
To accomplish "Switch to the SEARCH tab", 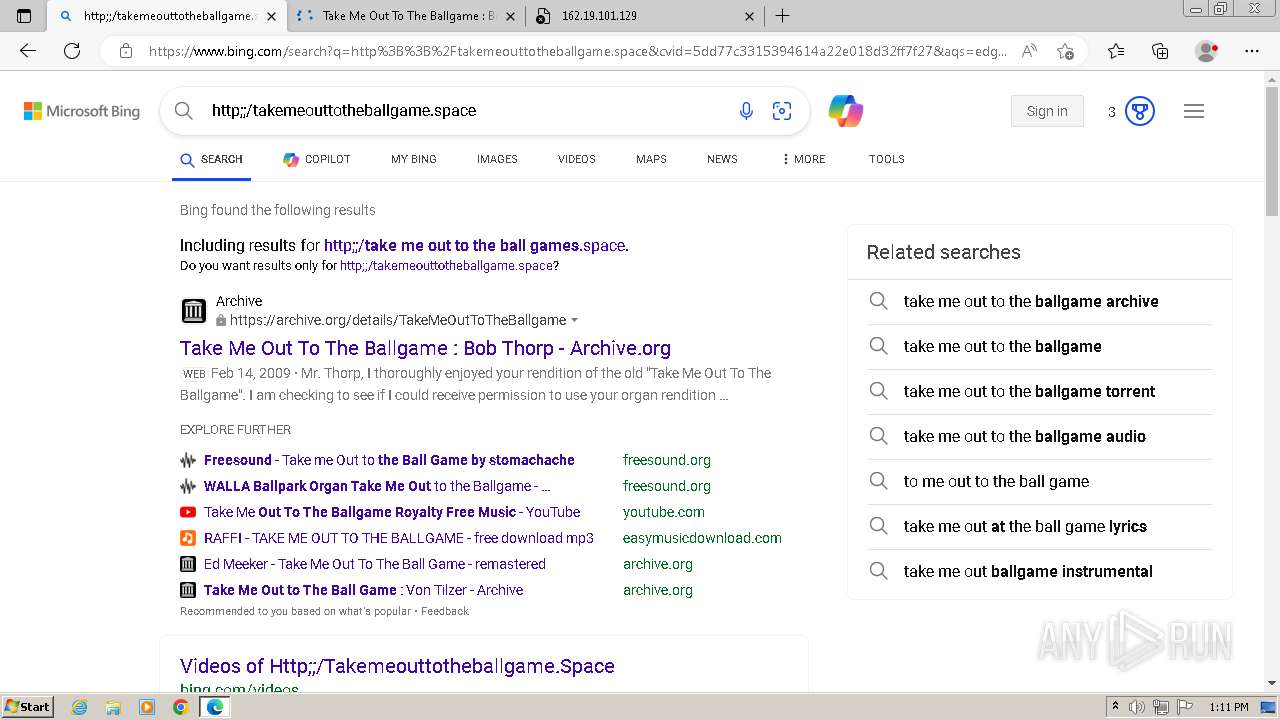I will [211, 159].
